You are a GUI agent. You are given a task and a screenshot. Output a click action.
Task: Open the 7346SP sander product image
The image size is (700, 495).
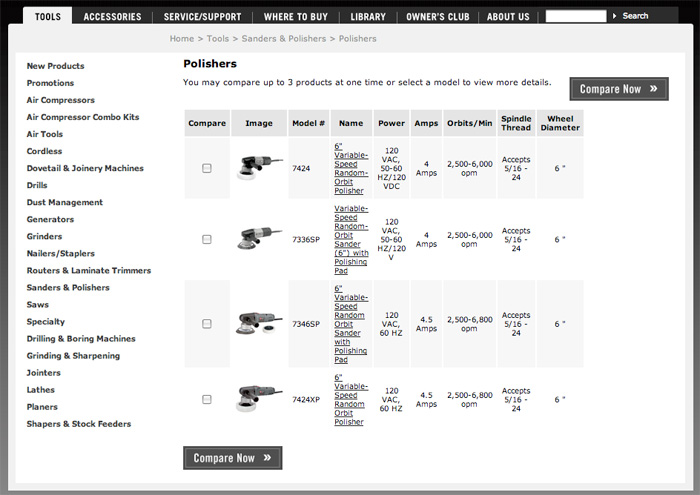coord(259,323)
